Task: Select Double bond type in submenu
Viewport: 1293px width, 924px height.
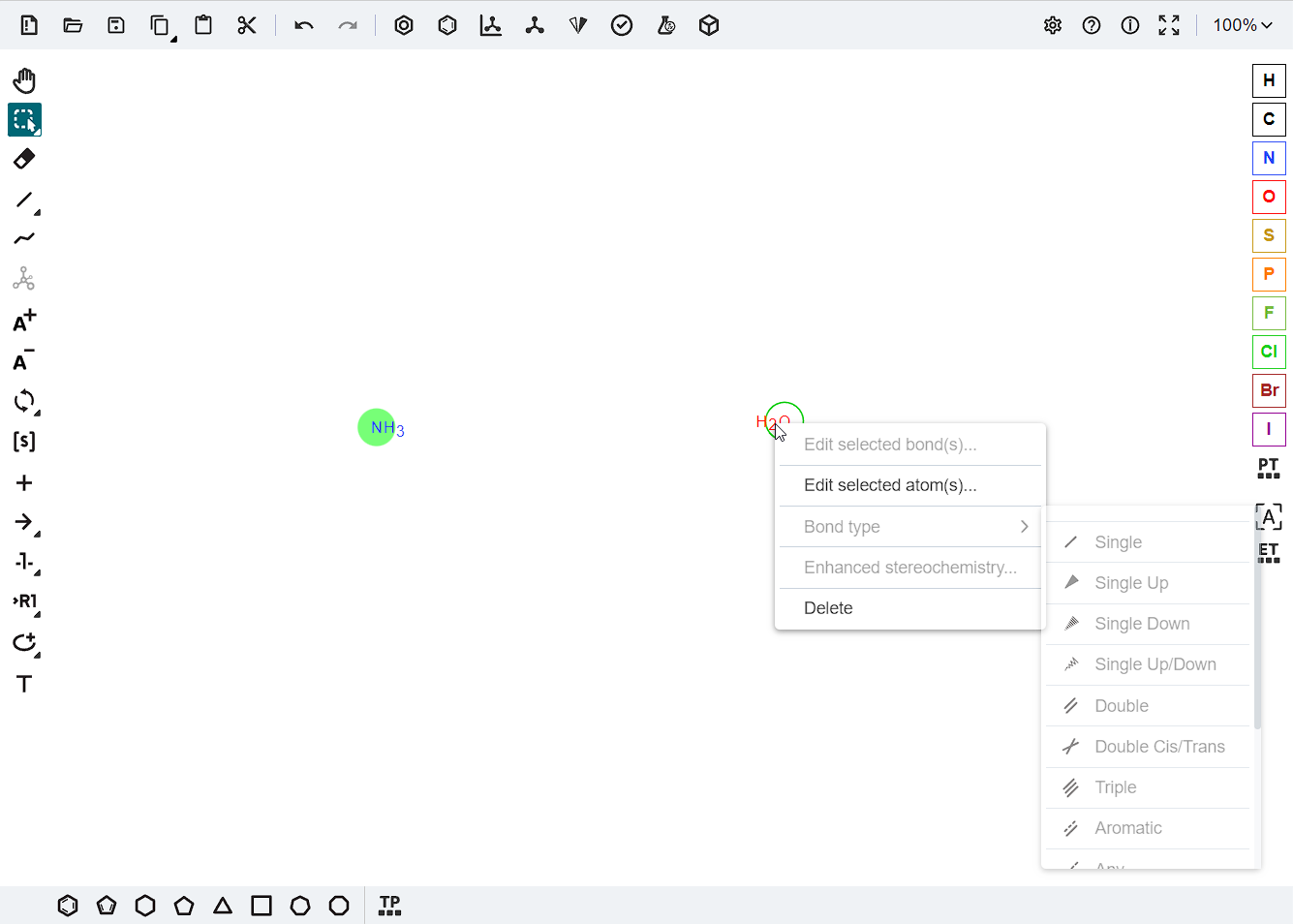Action: coord(1148,706)
